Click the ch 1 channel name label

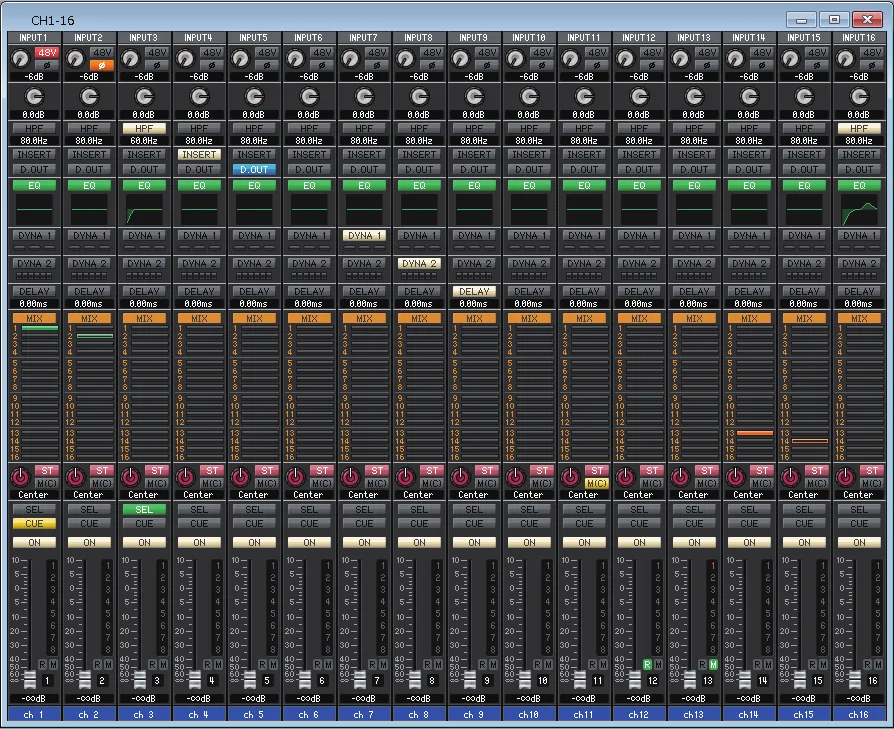click(x=34, y=714)
